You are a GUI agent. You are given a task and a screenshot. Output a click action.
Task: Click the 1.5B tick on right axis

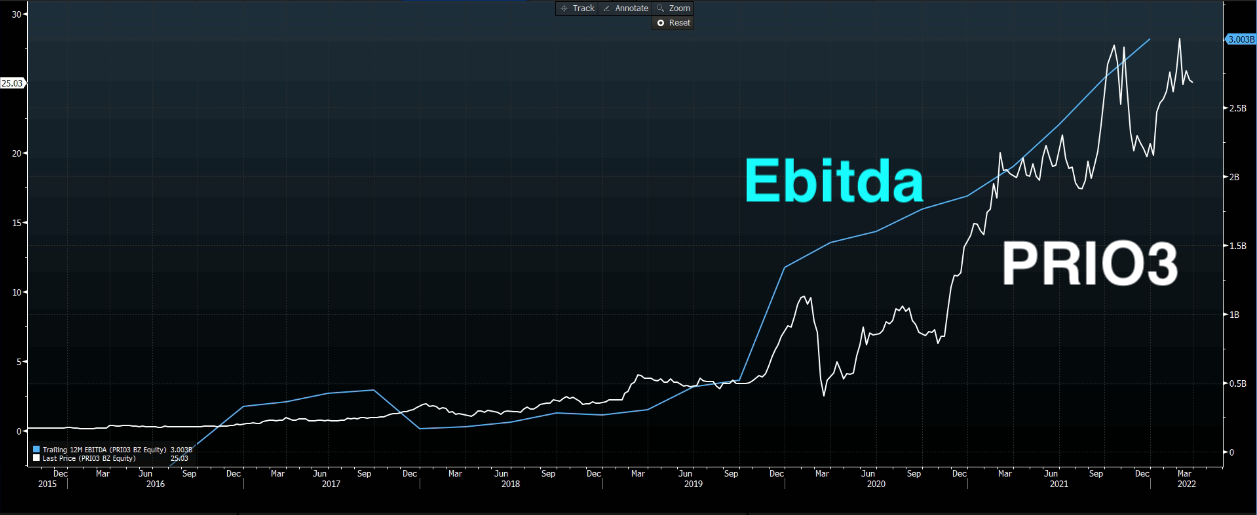pyautogui.click(x=1236, y=246)
